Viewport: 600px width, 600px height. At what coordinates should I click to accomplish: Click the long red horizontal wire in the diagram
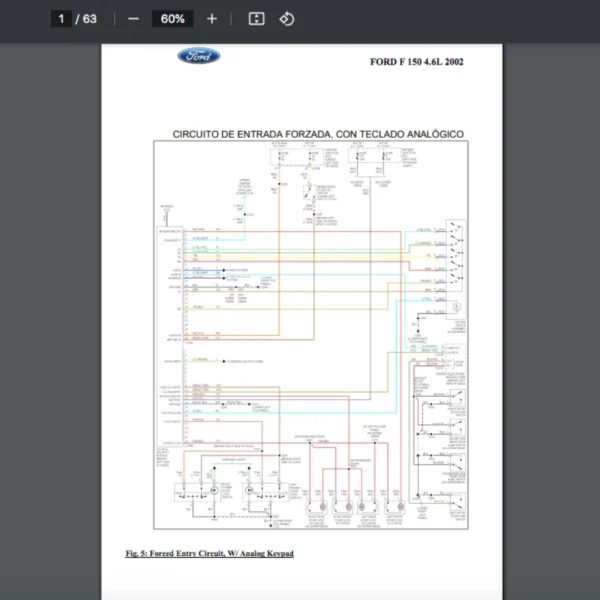[300, 232]
